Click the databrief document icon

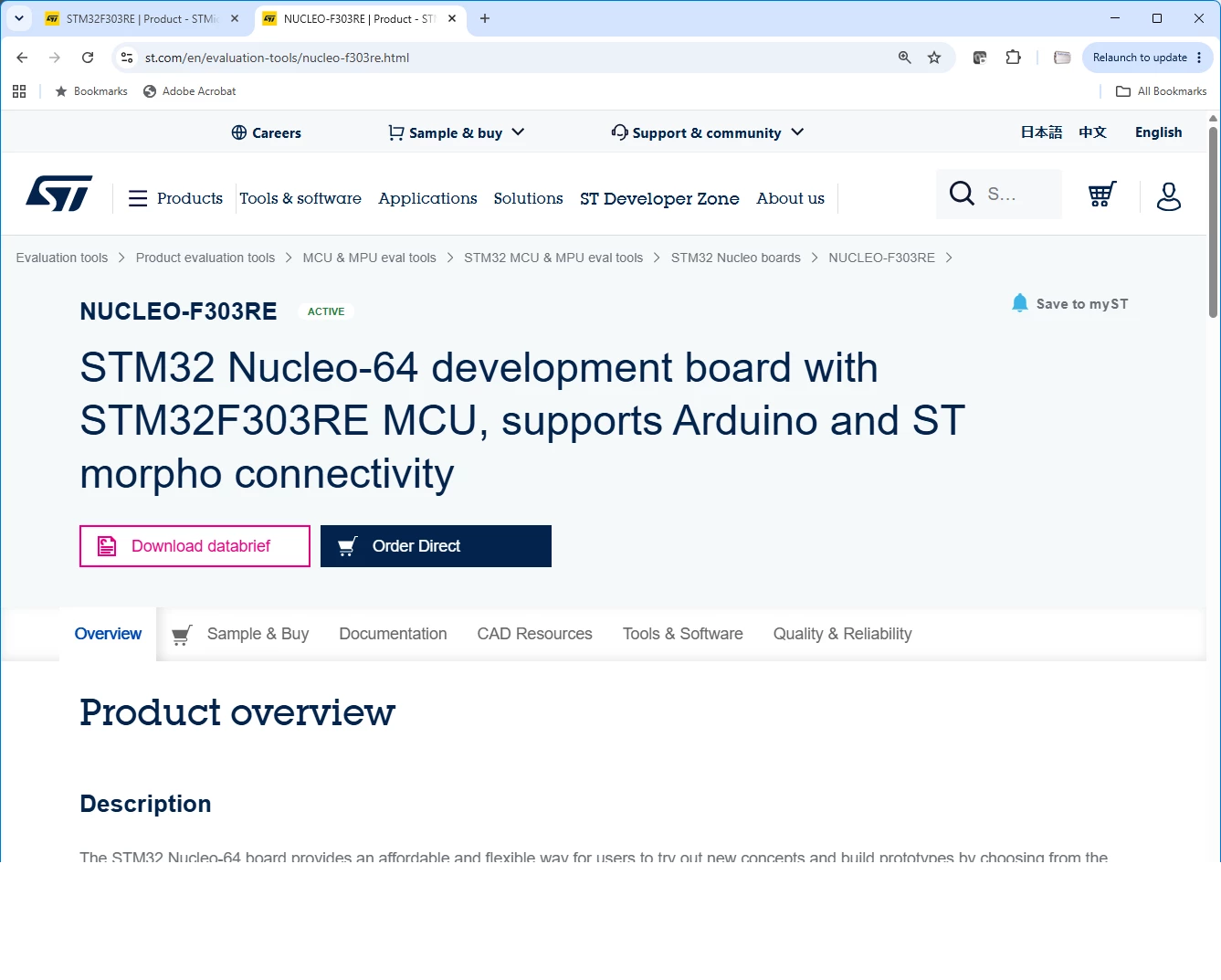click(107, 546)
